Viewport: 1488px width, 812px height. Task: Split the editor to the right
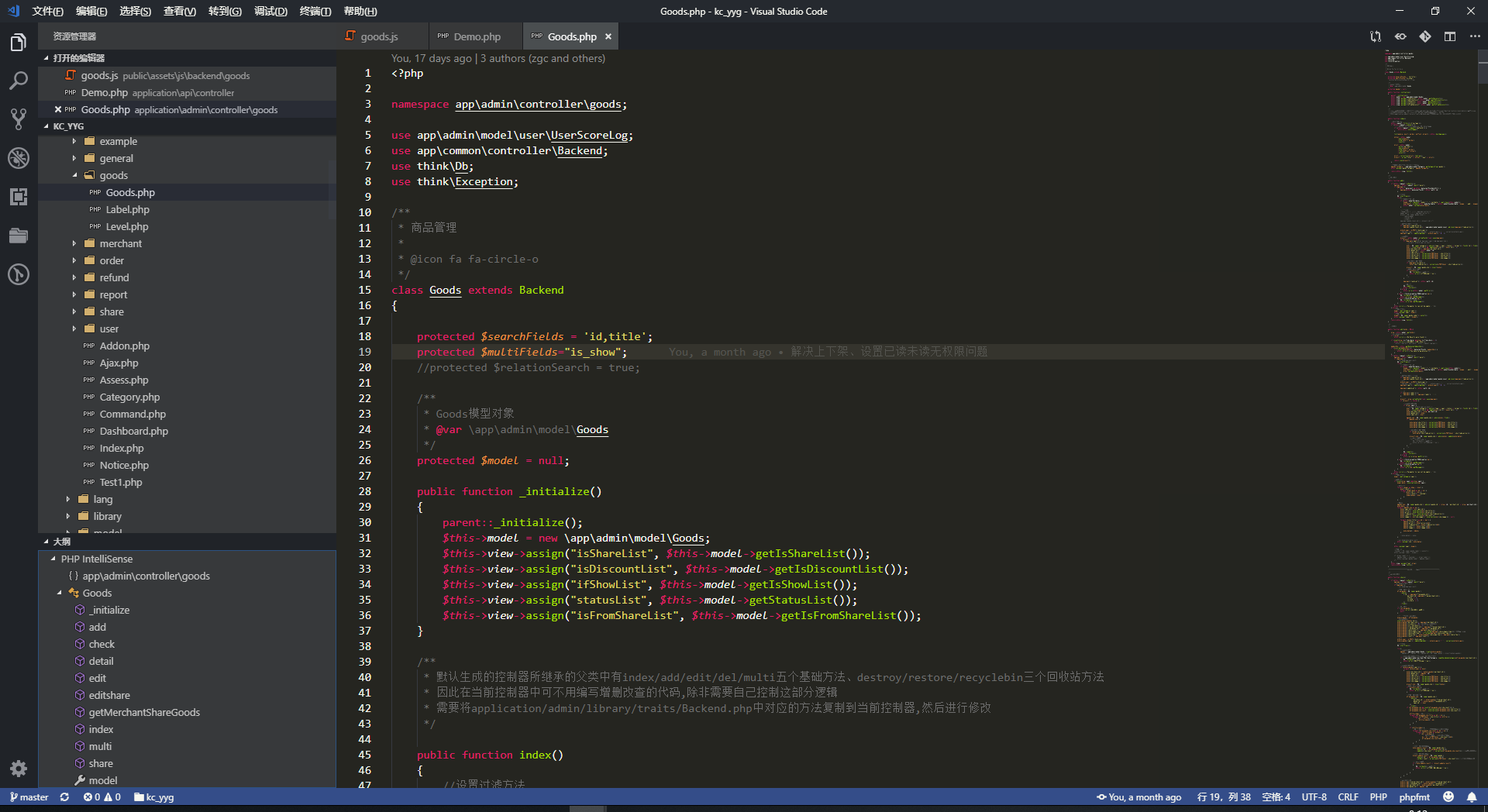pos(1450,36)
